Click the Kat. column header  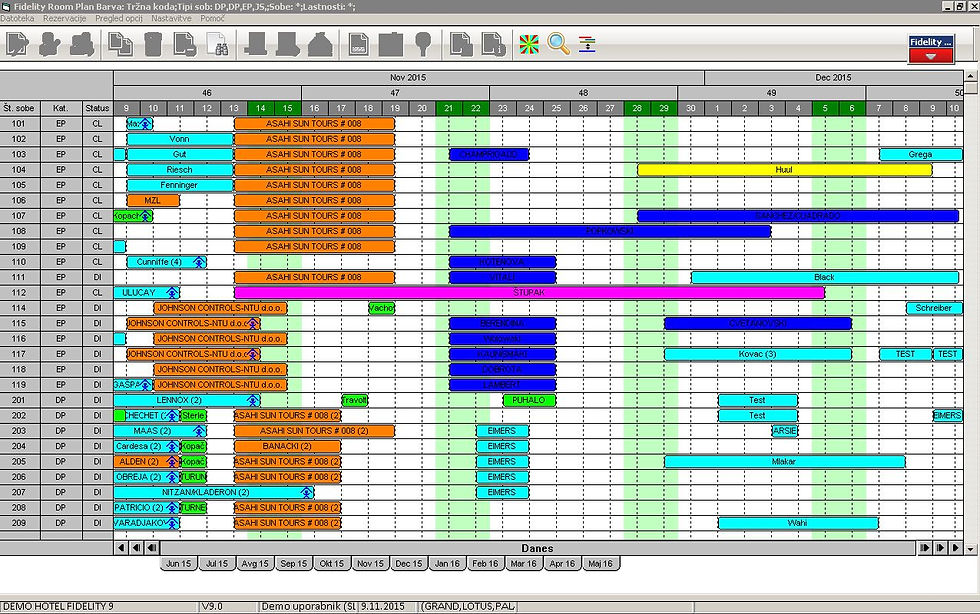pyautogui.click(x=61, y=108)
